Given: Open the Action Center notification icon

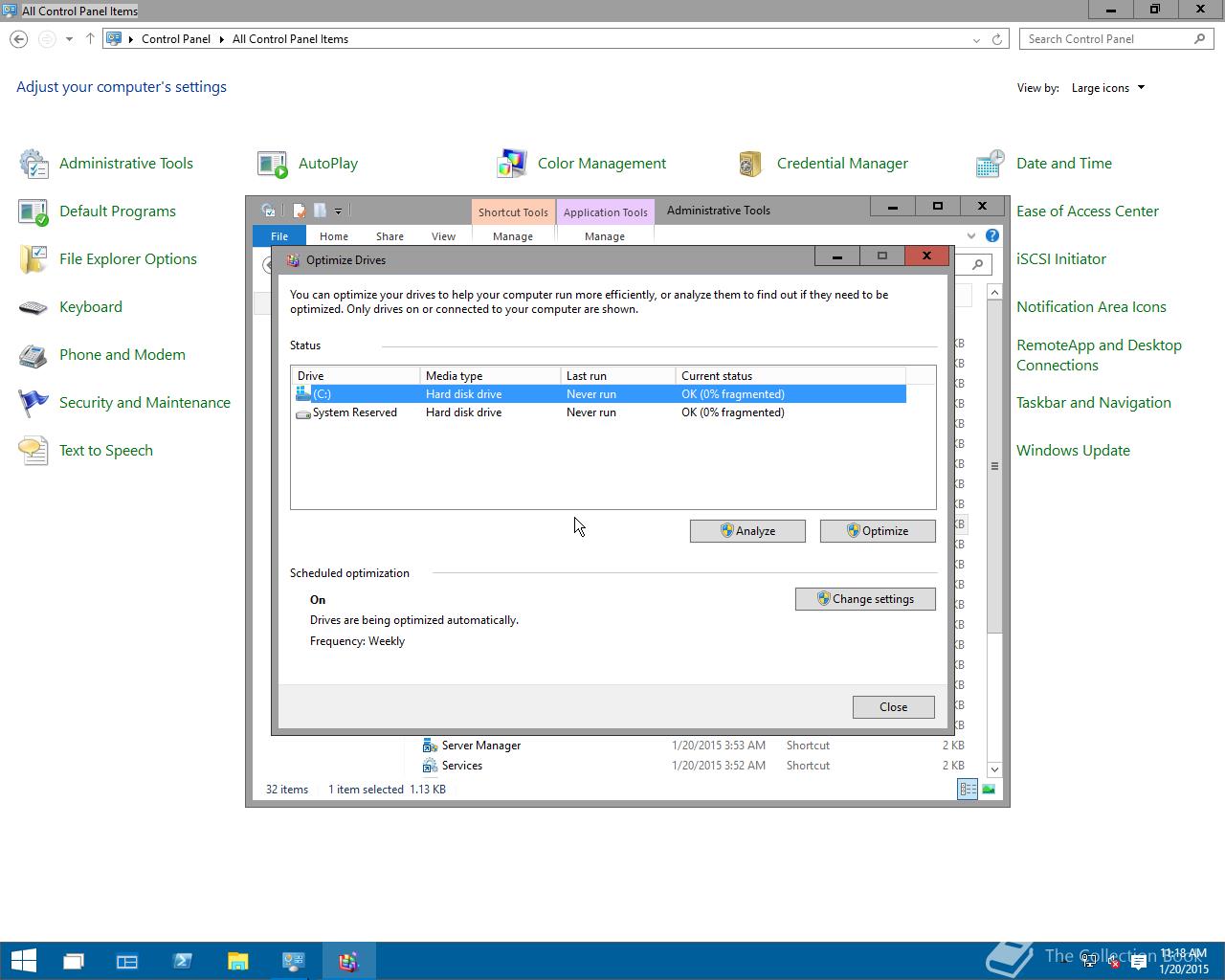Looking at the screenshot, I should point(1138,963).
